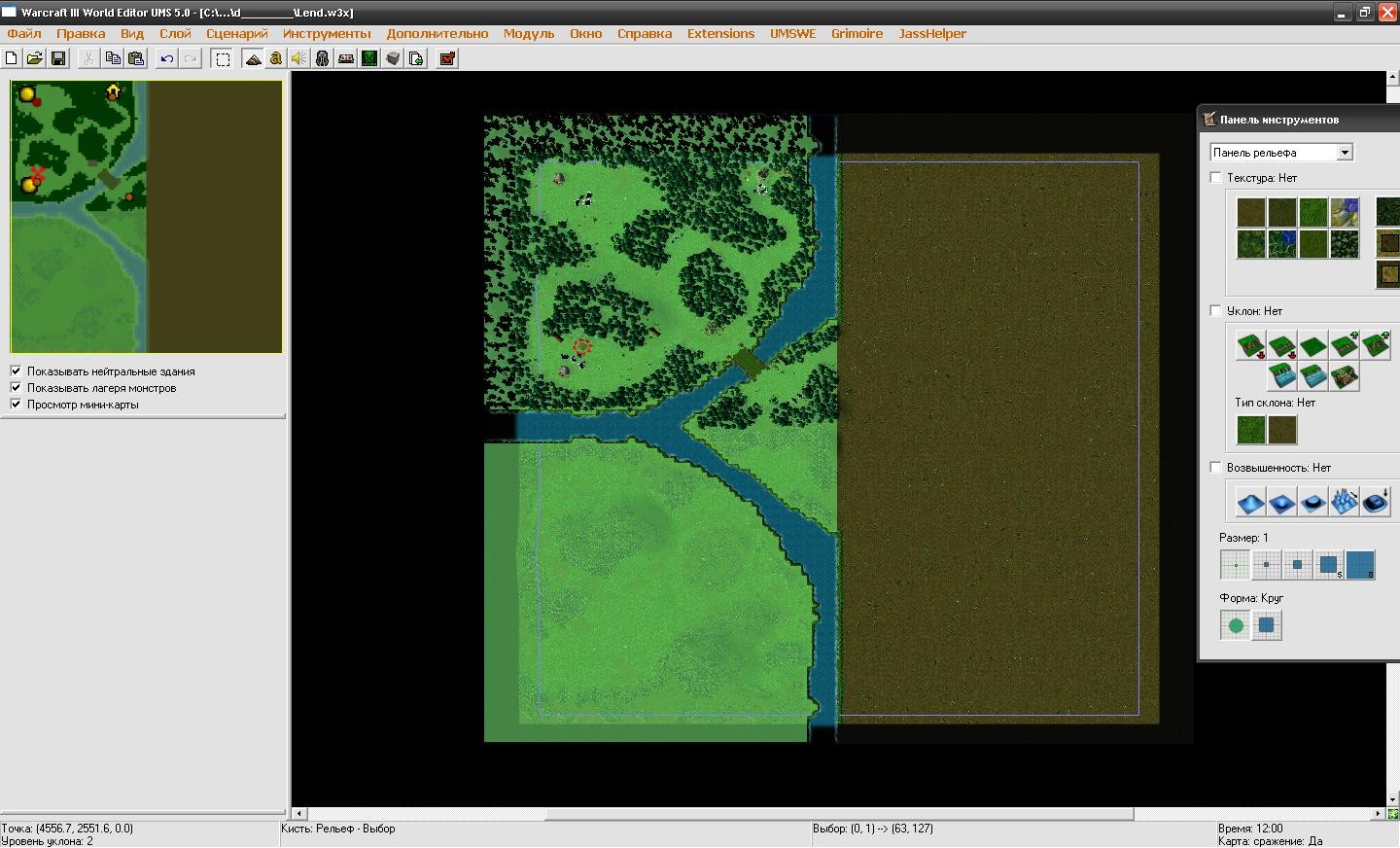Open the 'Модуль' menu

[529, 33]
